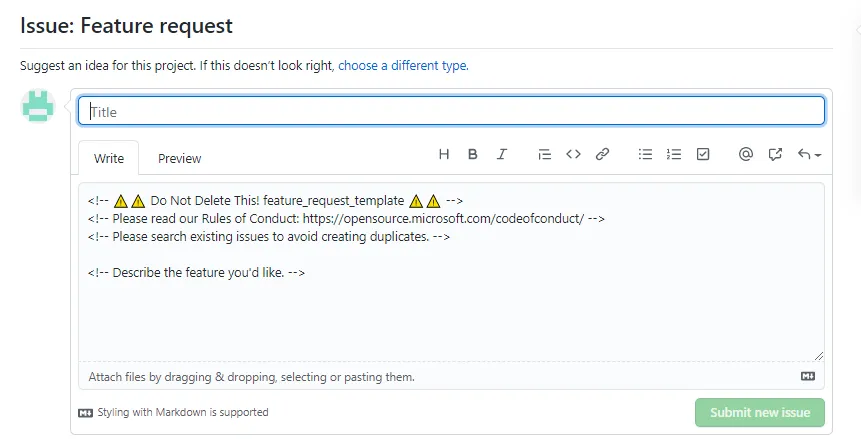Image resolution: width=861 pixels, height=439 pixels.
Task: Open the saved replies dropdown
Action: [809, 155]
